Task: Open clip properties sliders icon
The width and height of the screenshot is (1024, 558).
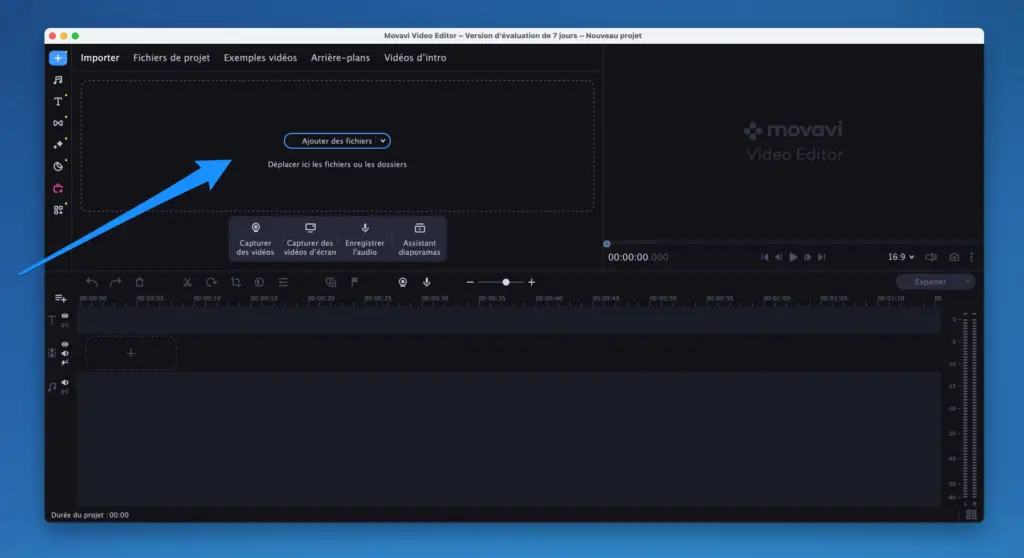Action: (283, 282)
